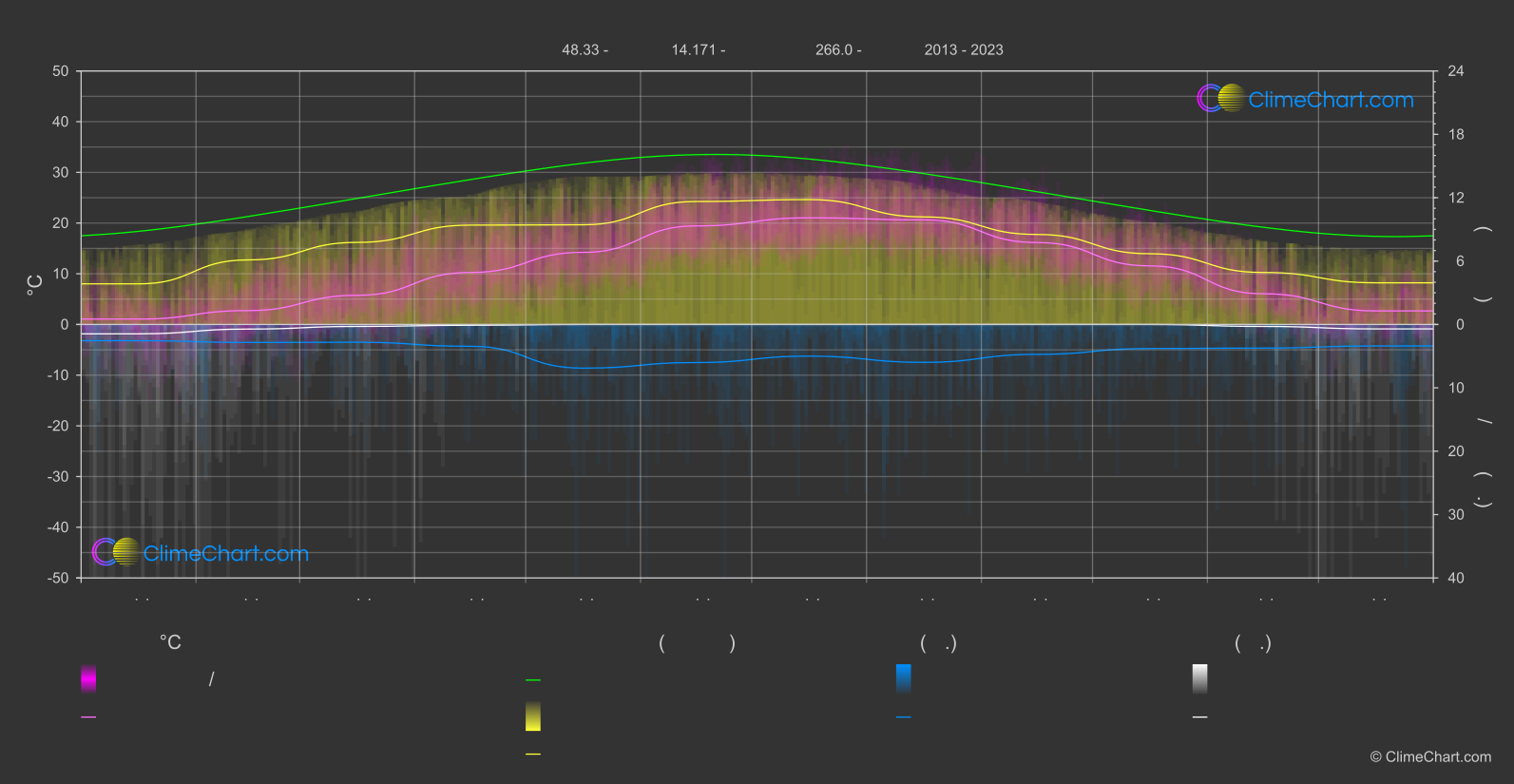The height and width of the screenshot is (784, 1514).
Task: Select the blue gradient legend swatch
Action: click(904, 679)
